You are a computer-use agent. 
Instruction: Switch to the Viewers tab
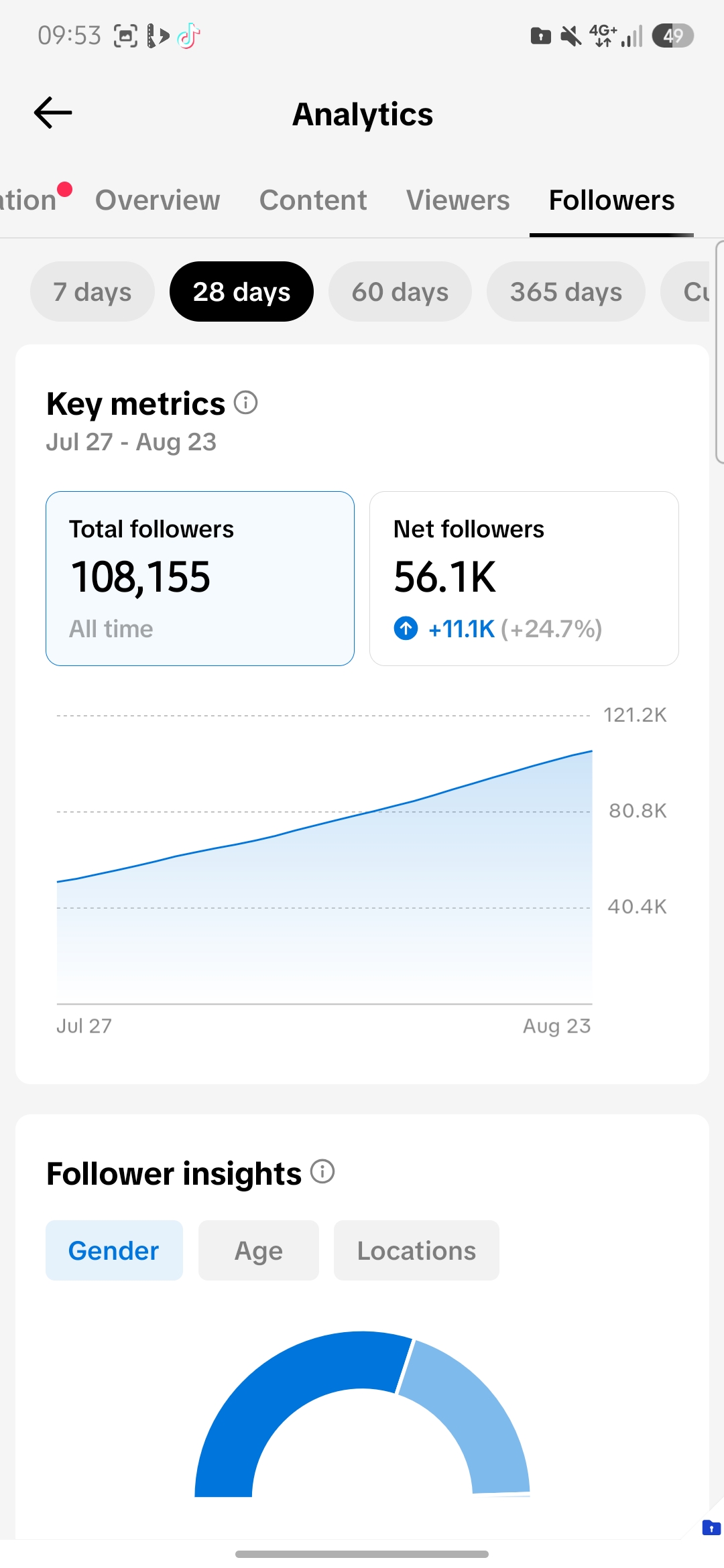458,200
